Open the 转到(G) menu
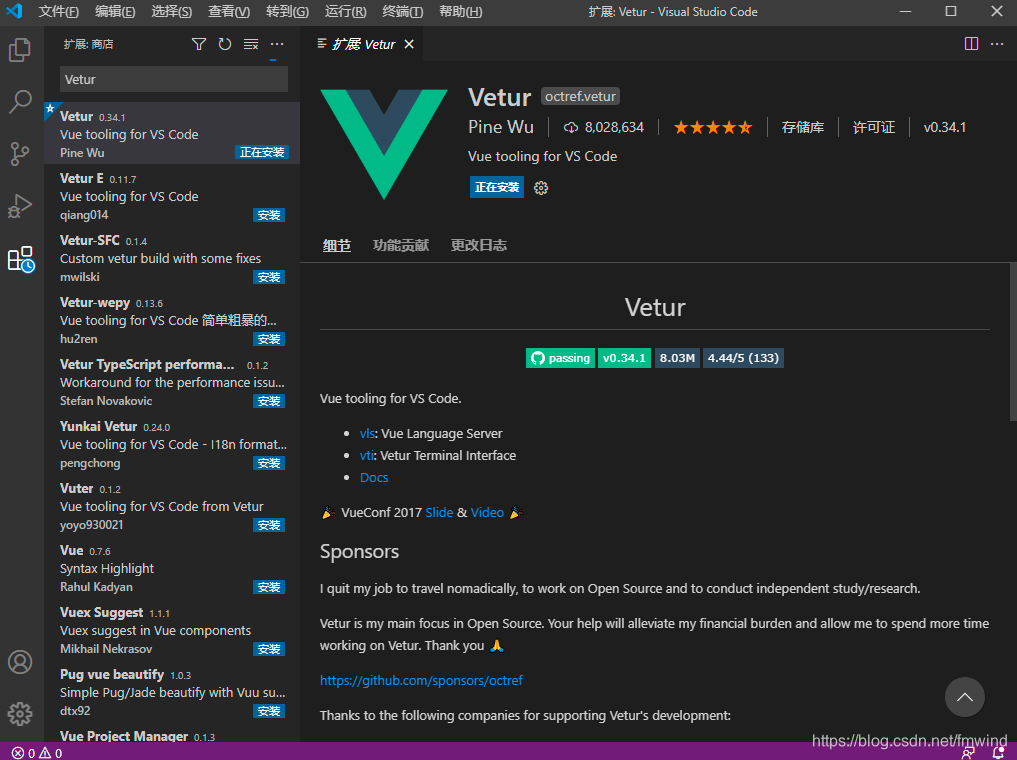Screen dimensions: 1017x760 287,12
